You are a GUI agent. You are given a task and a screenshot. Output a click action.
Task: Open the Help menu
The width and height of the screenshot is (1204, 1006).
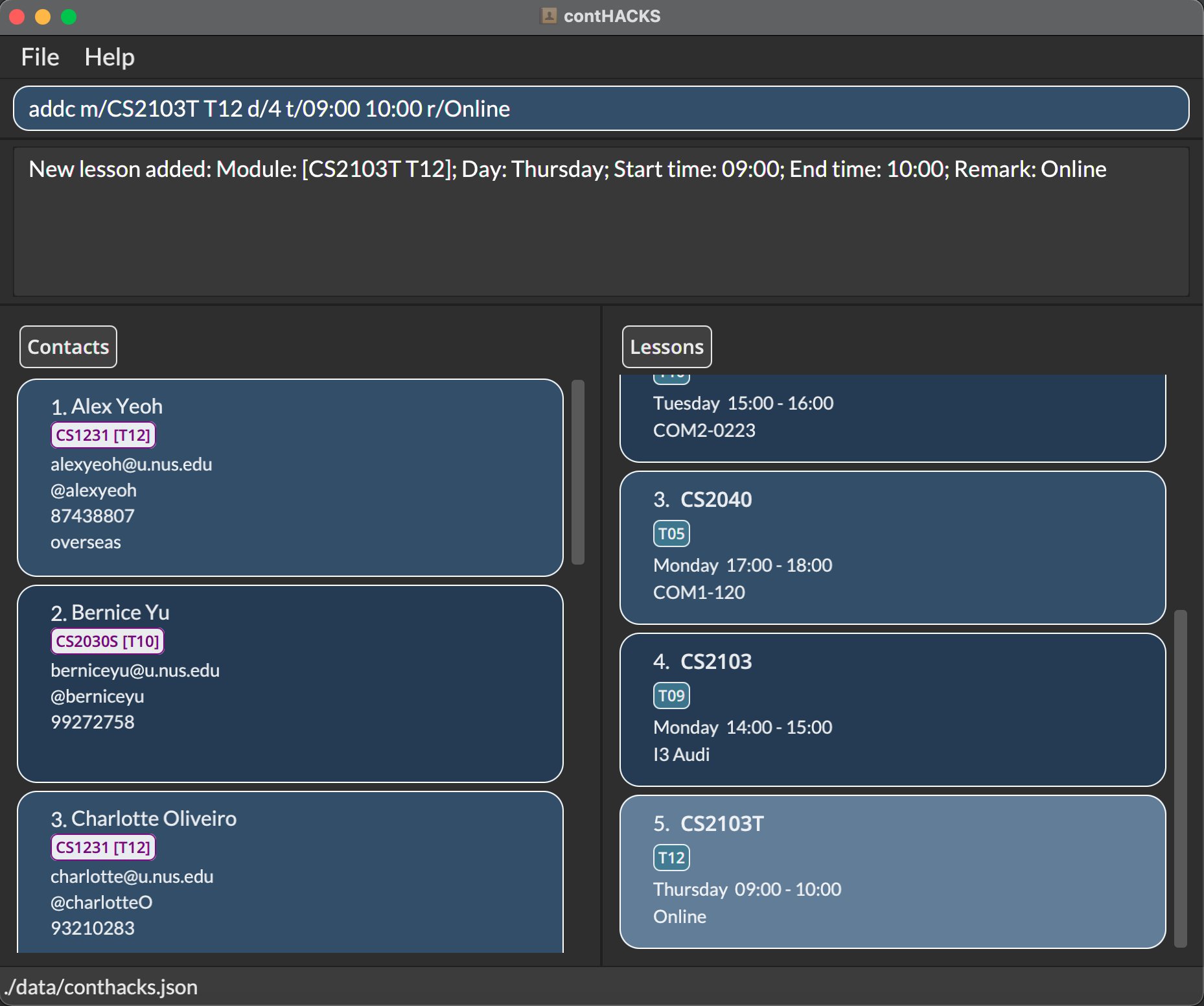(110, 57)
